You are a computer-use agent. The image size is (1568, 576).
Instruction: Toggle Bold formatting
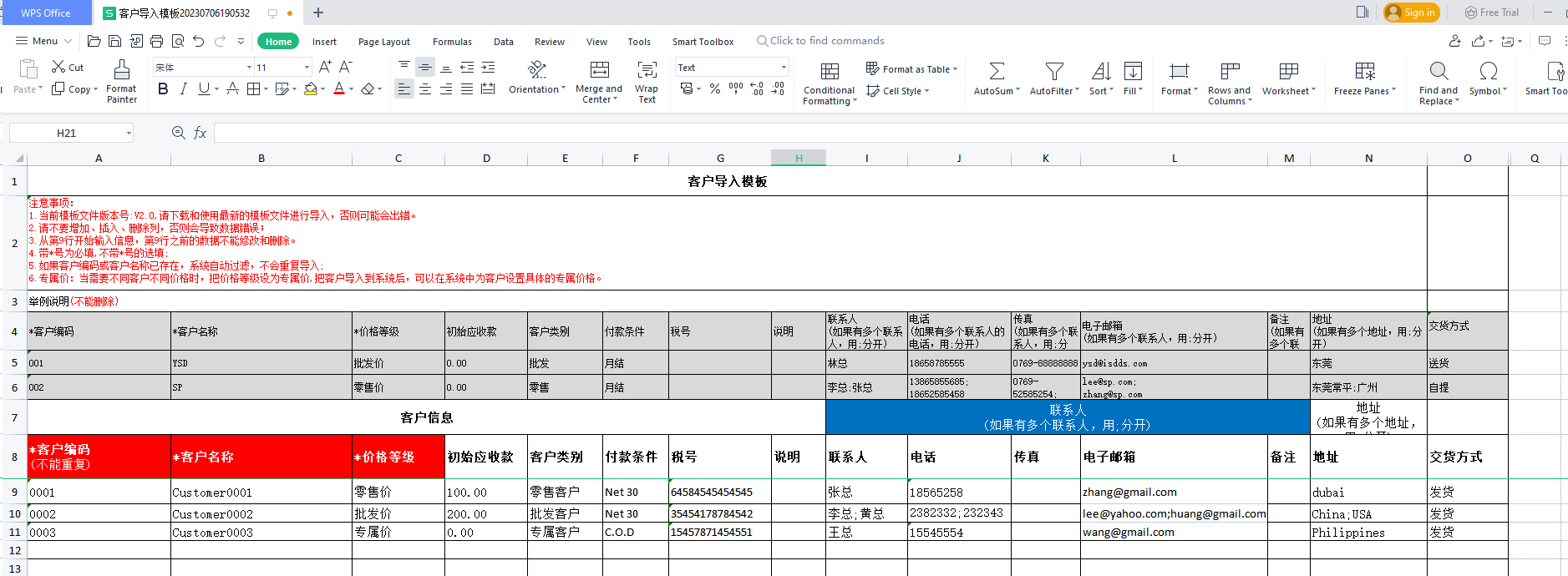pyautogui.click(x=163, y=88)
